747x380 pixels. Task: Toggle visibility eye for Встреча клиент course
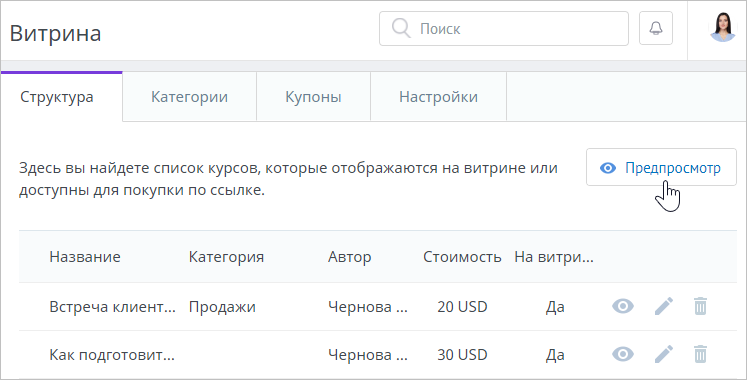coord(623,306)
